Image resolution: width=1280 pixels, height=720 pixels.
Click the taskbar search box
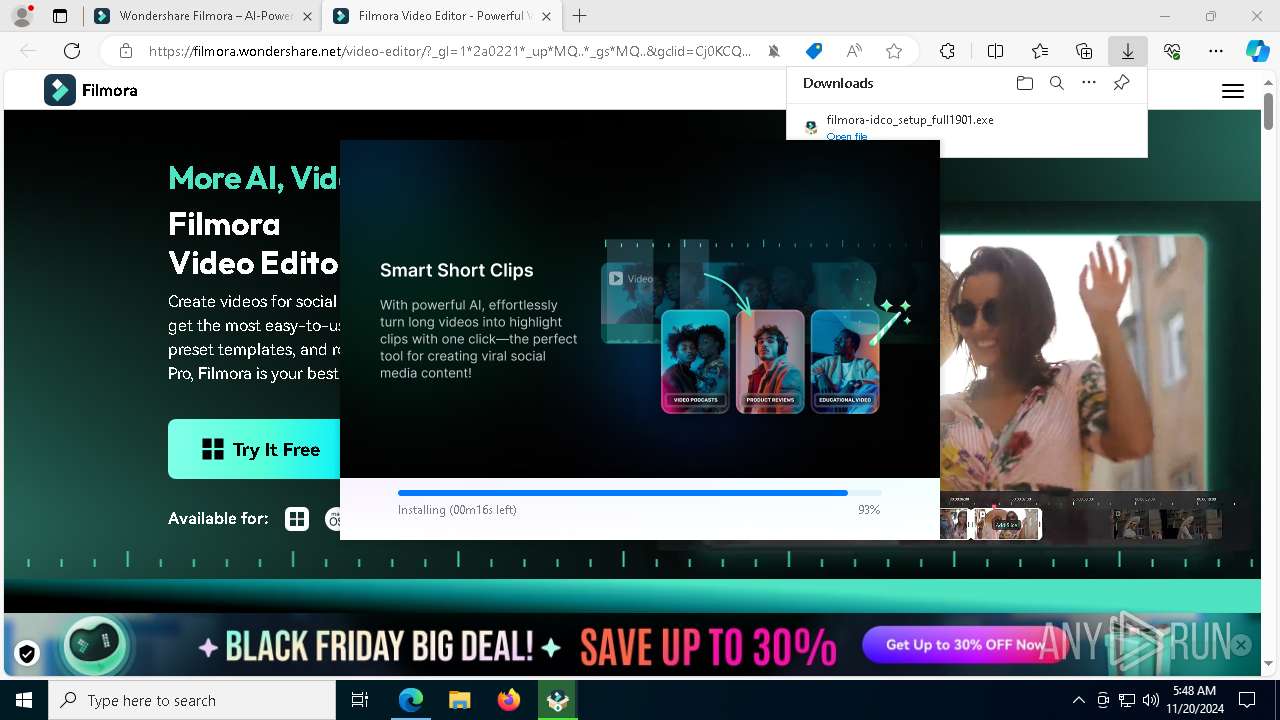(192, 700)
